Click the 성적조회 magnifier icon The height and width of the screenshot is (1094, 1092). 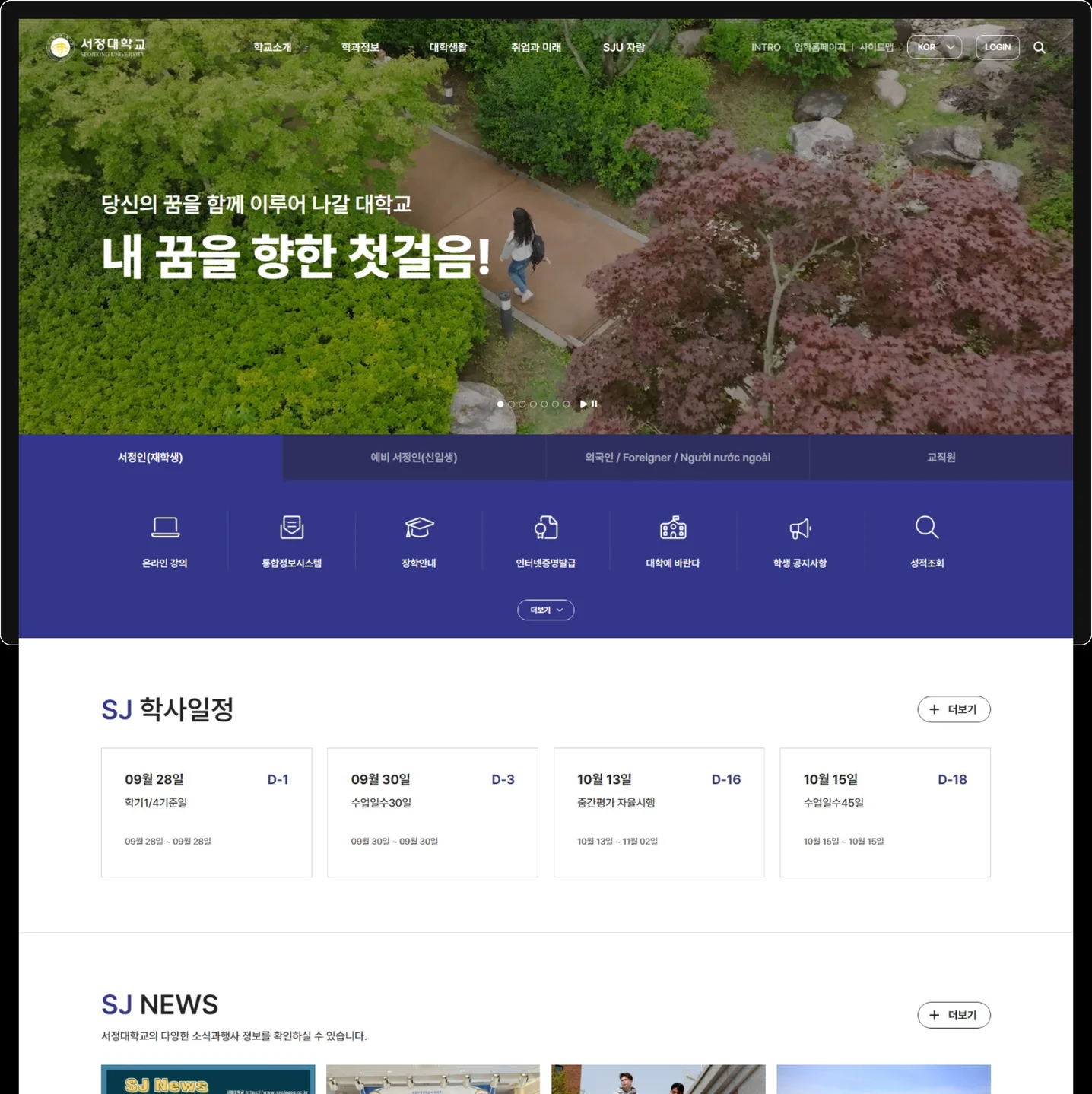point(927,527)
